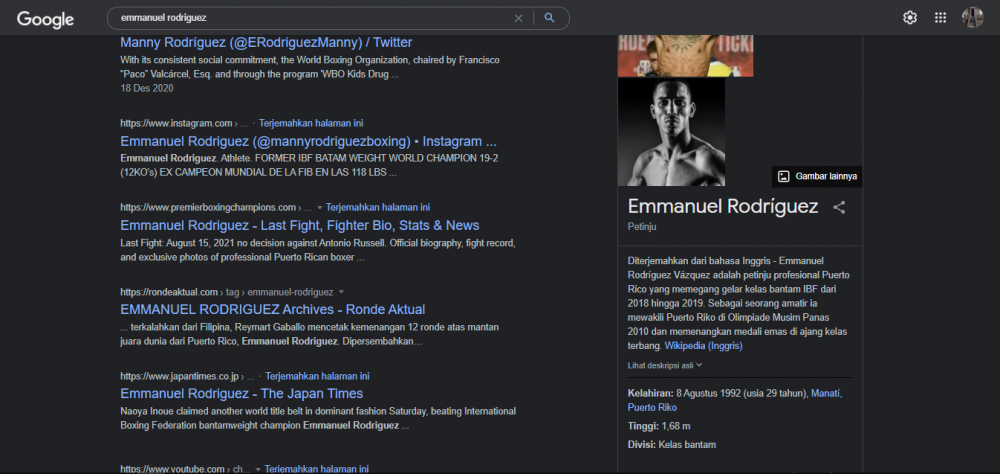This screenshot has width=1000, height=474.
Task: Click the https://www.instagram.com URL text
Action: pyautogui.click(x=176, y=123)
